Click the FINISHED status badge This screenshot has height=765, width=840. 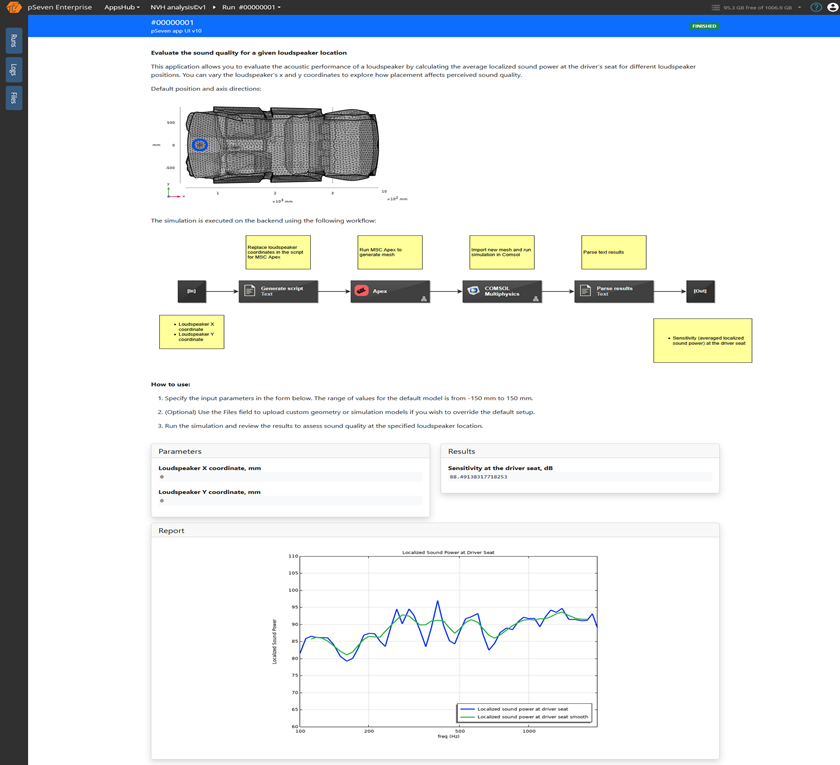tap(704, 26)
